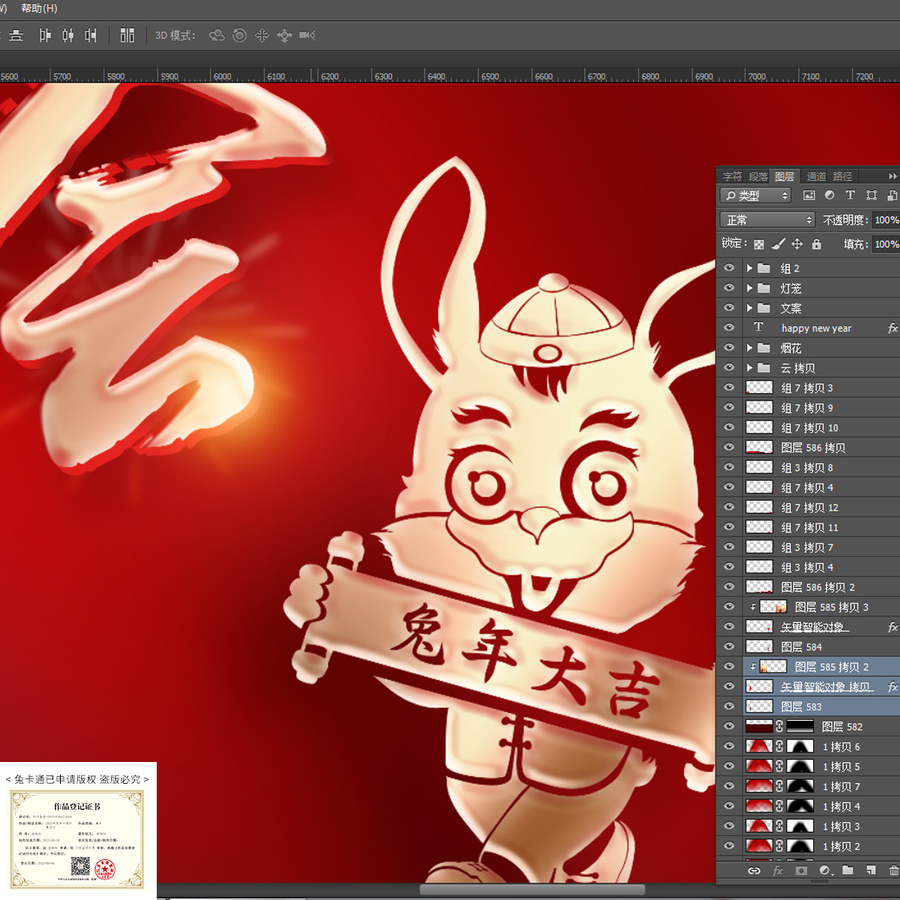
Task: Filter layers by adjustment layers icon
Action: point(829,195)
